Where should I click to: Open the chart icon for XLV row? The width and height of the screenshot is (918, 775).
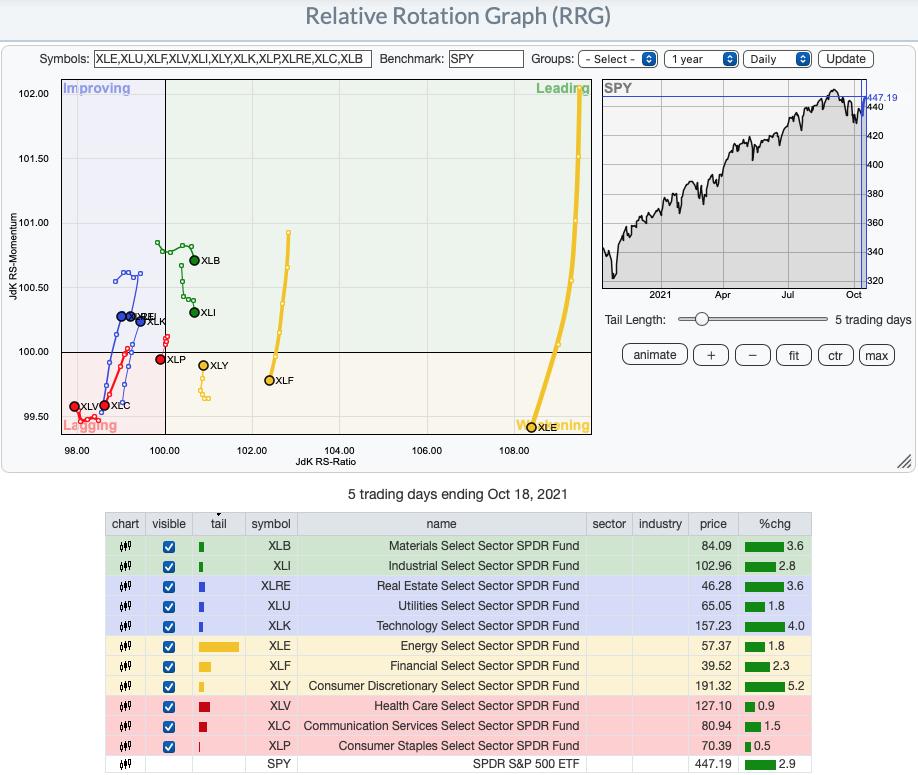pyautogui.click(x=125, y=706)
